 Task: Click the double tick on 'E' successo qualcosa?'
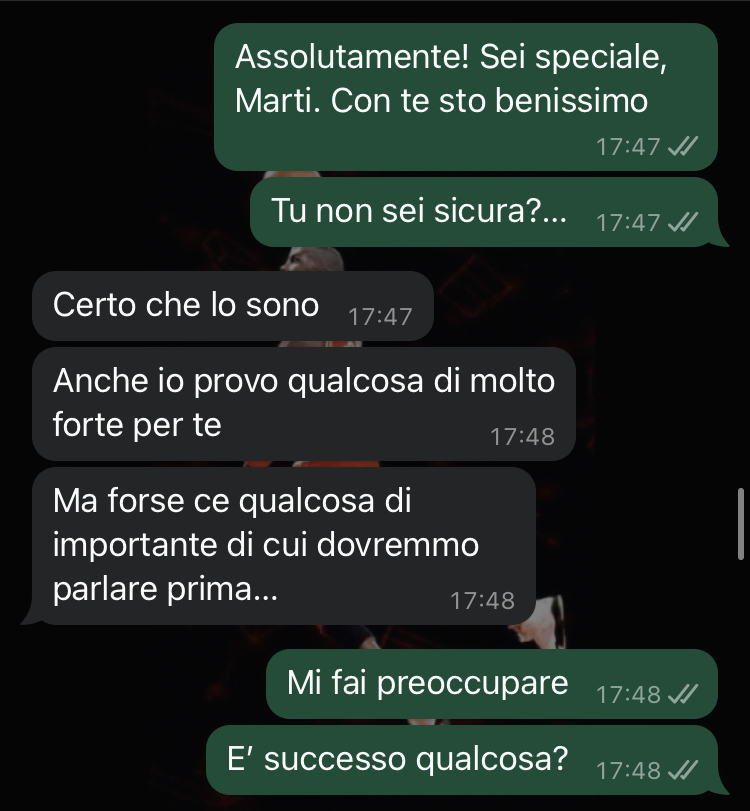click(683, 770)
